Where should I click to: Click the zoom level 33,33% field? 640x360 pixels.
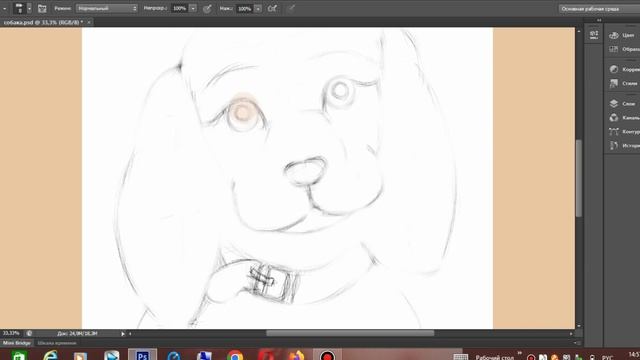pyautogui.click(x=11, y=333)
